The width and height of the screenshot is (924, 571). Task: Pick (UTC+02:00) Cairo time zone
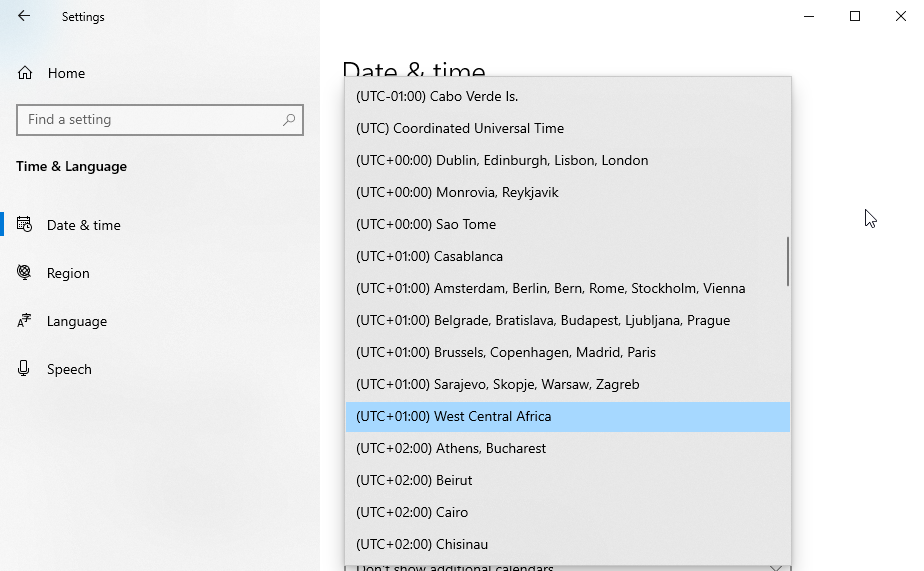click(412, 512)
